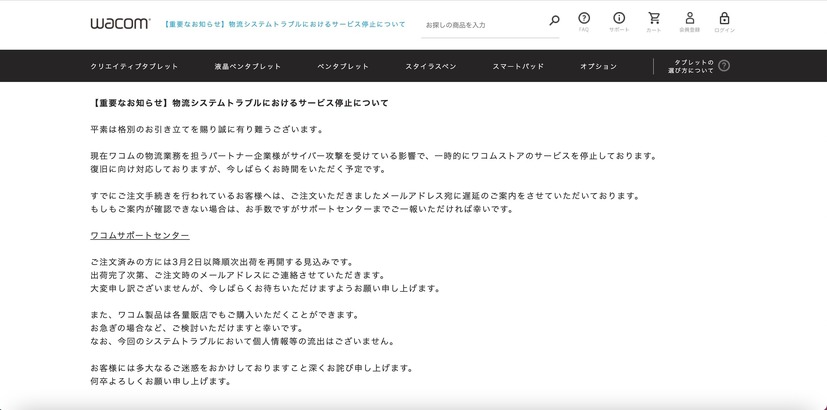Click the search magnifier icon
Image resolution: width=827 pixels, height=410 pixels.
[554, 21]
